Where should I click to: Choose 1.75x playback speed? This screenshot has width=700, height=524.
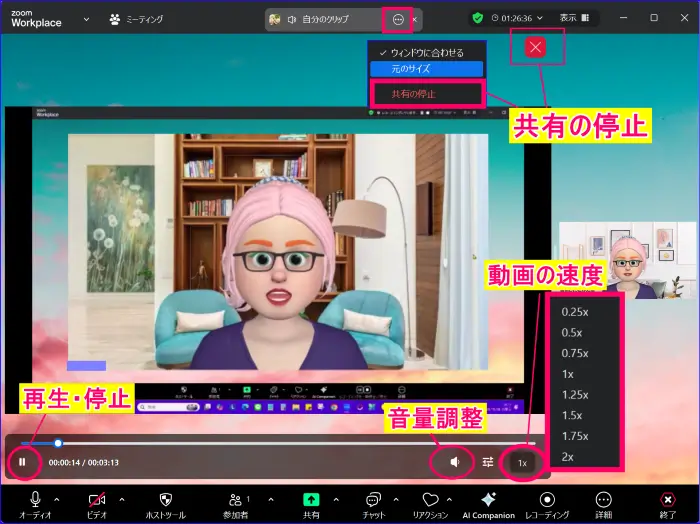(575, 436)
